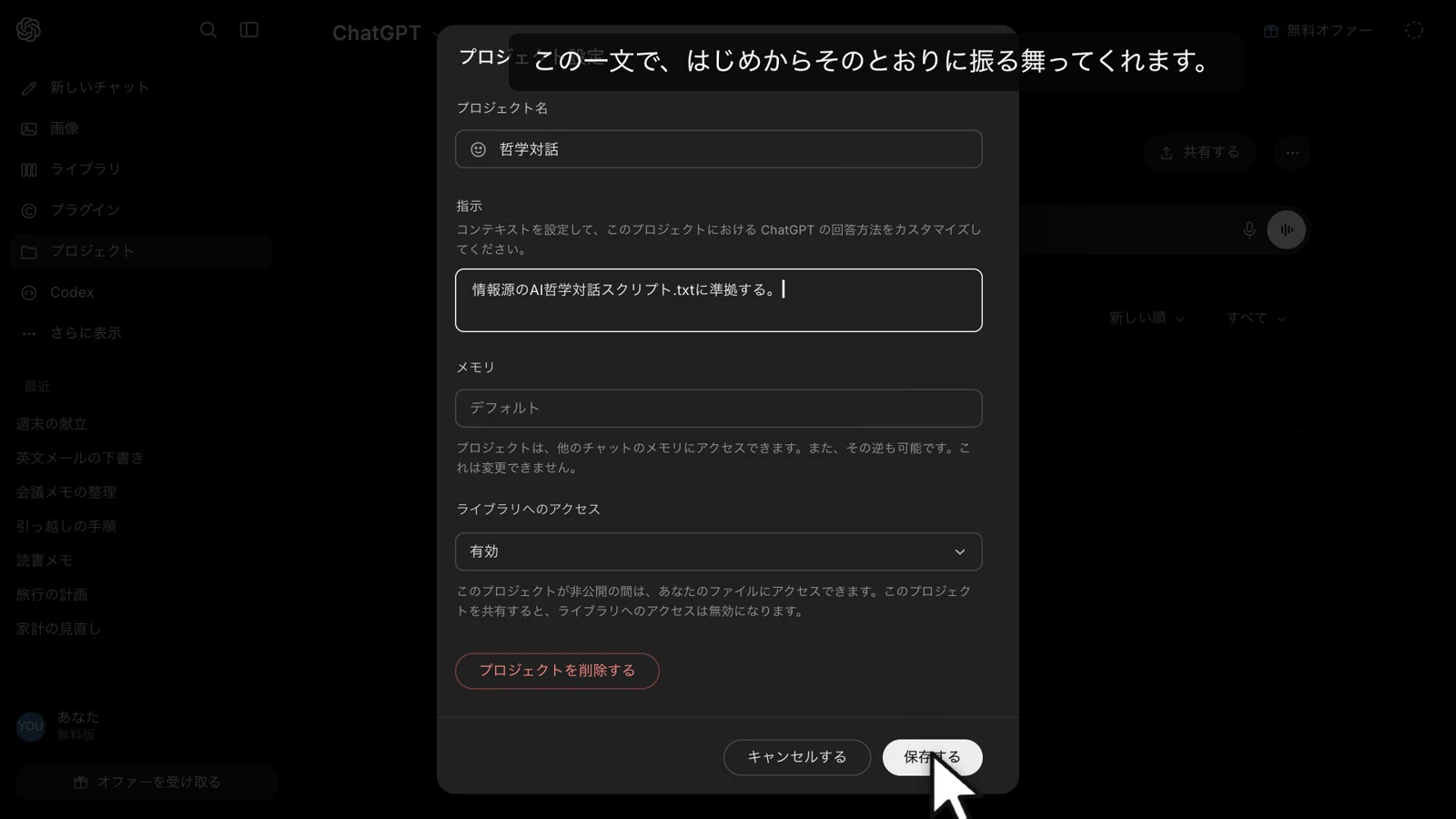Open the ライブラリへのアクセス 有効 dropdown

(x=719, y=551)
